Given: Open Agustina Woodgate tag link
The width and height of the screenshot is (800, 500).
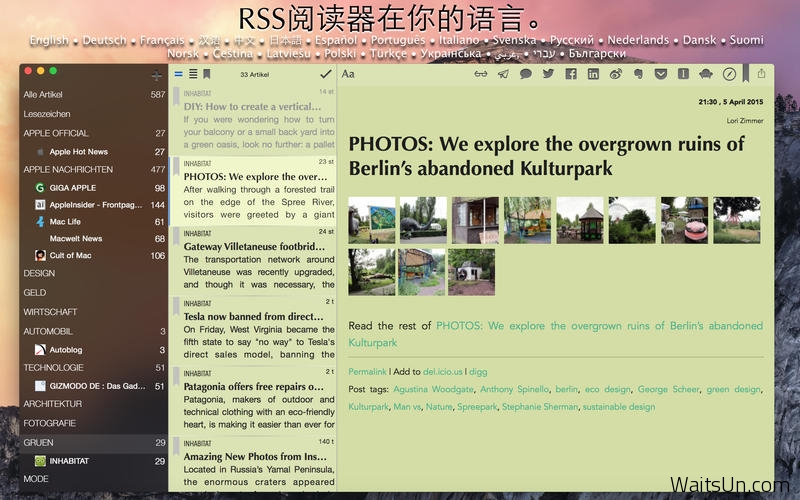Looking at the screenshot, I should pos(433,389).
